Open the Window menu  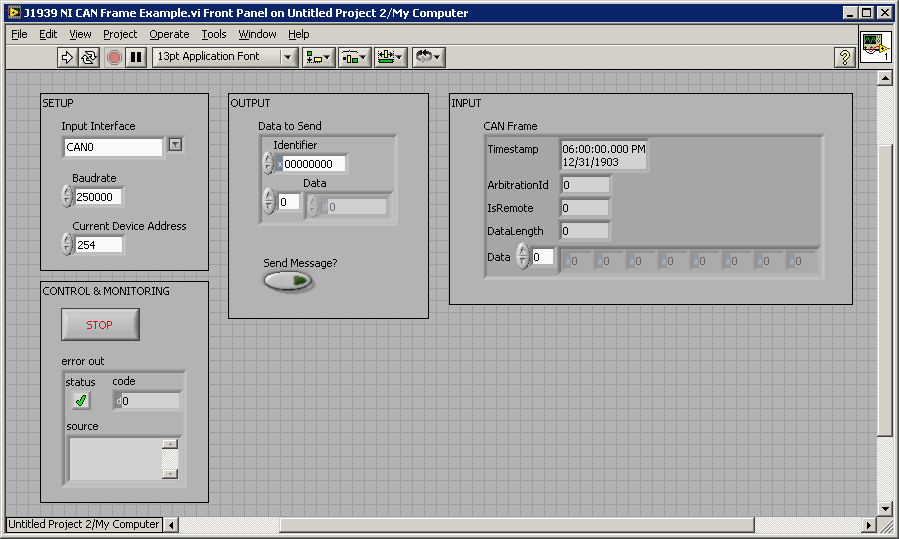click(x=257, y=34)
